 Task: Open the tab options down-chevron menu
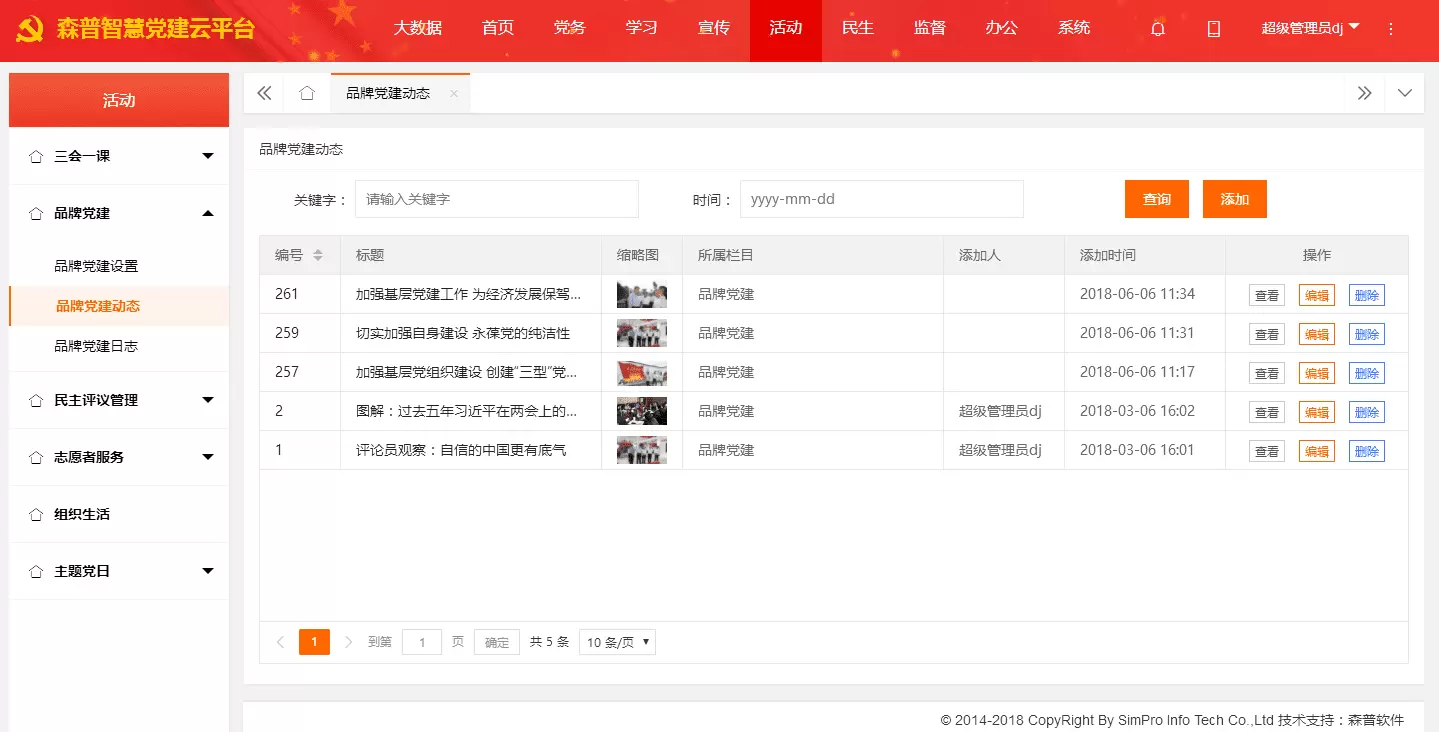coord(1405,93)
